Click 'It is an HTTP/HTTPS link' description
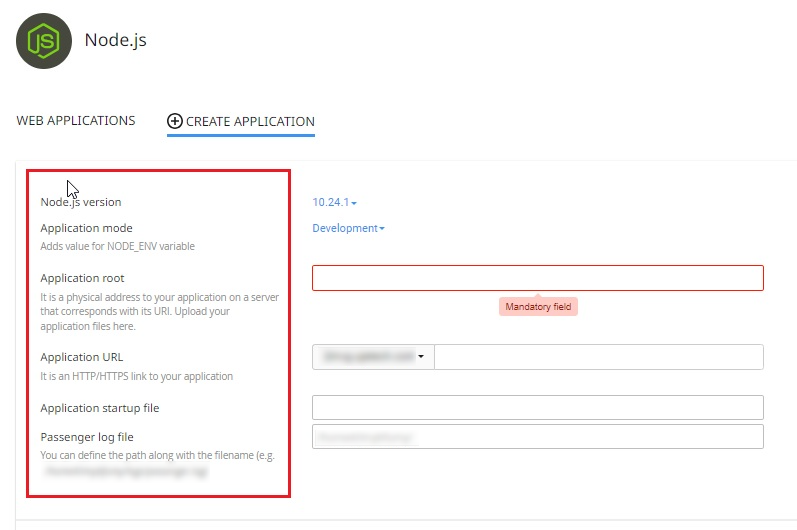Image resolution: width=797 pixels, height=530 pixels. pyautogui.click(x=137, y=376)
